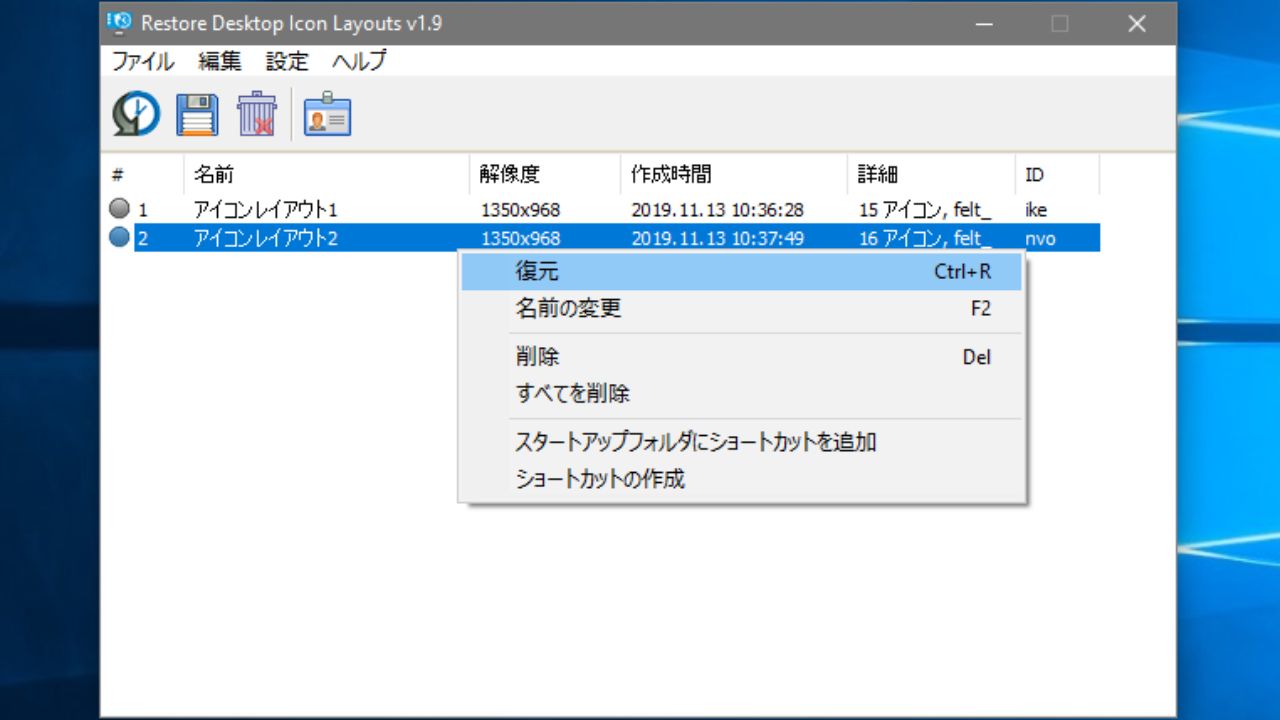Image resolution: width=1280 pixels, height=720 pixels.
Task: Click the restore icon layout clock icon
Action: [136, 114]
